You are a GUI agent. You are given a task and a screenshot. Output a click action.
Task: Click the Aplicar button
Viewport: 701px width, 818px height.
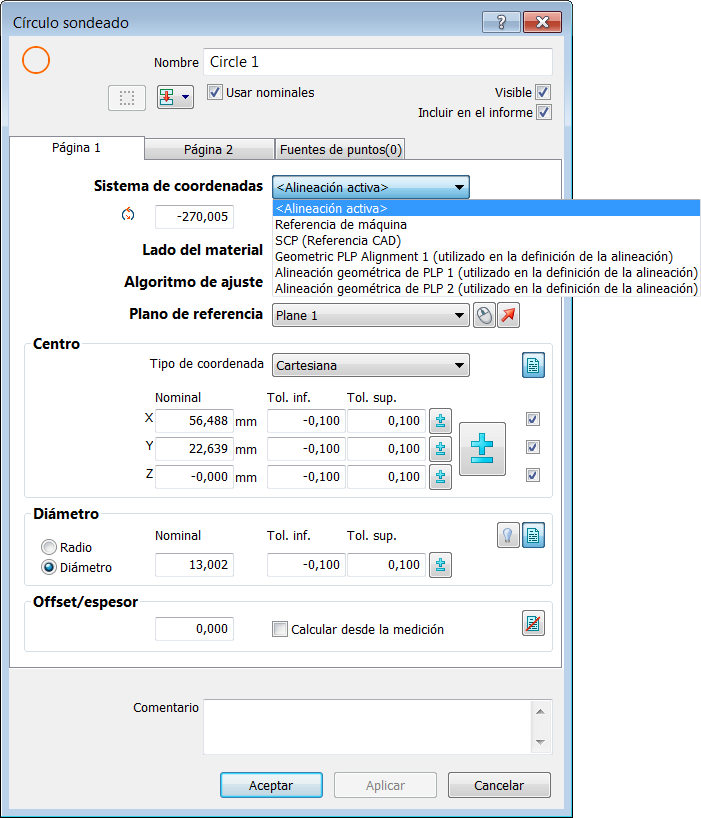coord(385,785)
